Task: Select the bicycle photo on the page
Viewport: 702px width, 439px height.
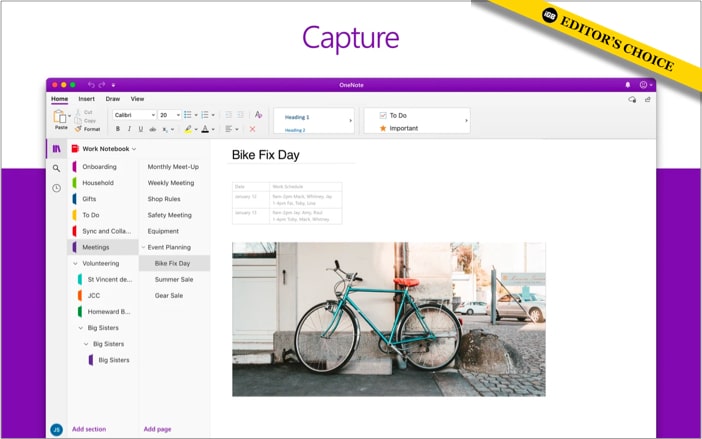Action: click(388, 319)
